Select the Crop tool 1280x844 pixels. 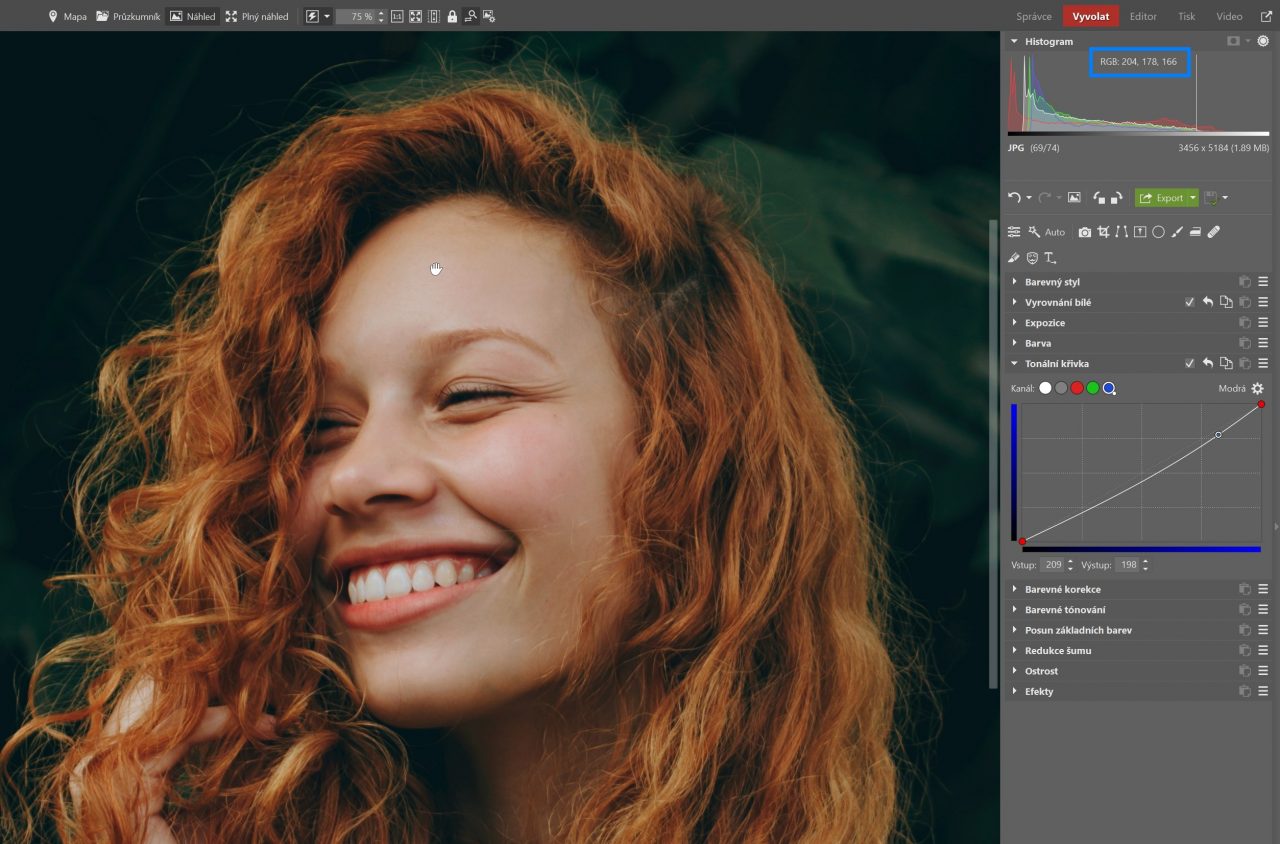tap(1103, 232)
